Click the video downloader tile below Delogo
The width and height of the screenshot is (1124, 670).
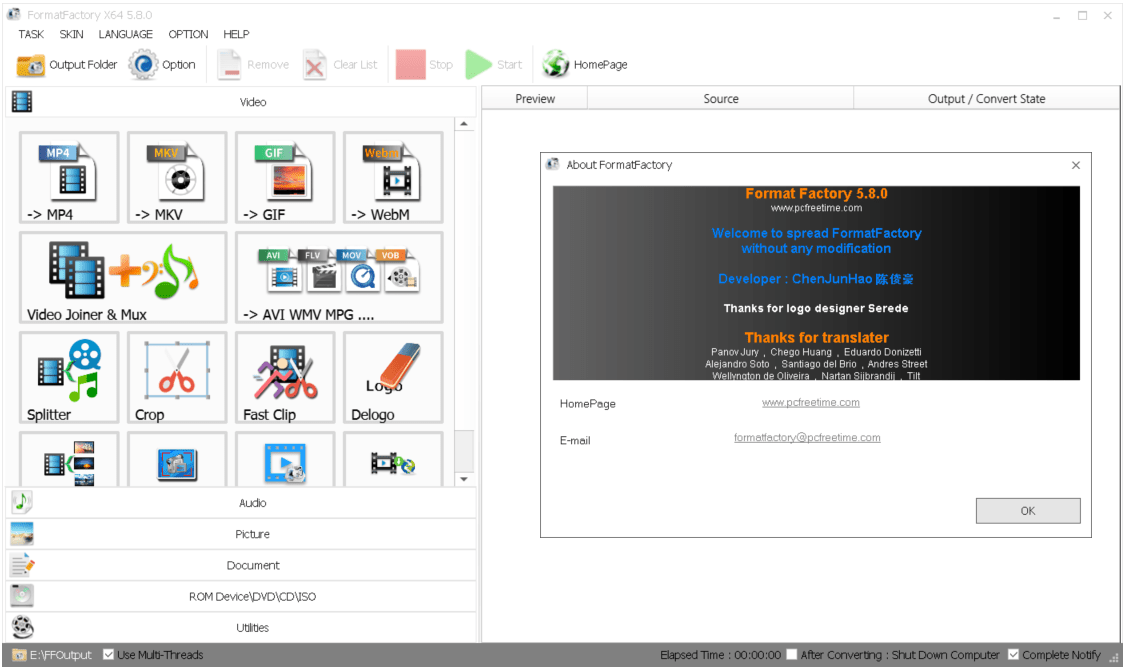pos(393,459)
